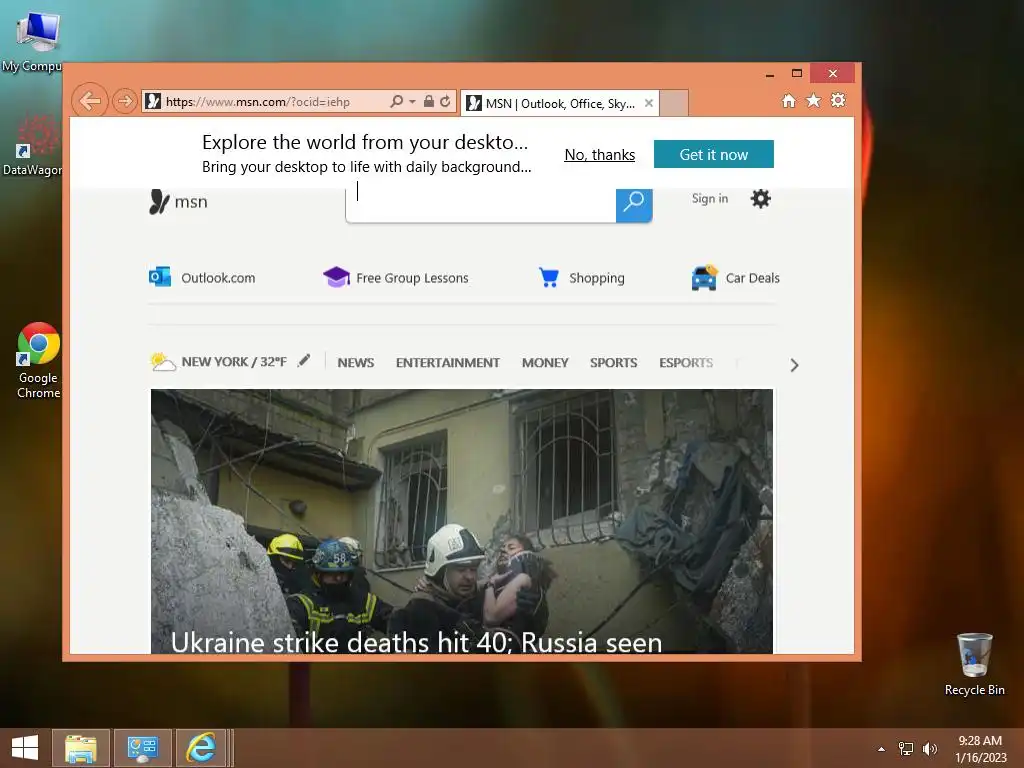Click the Free Group Lessons graduation cap icon
This screenshot has height=768, width=1024.
coord(336,277)
